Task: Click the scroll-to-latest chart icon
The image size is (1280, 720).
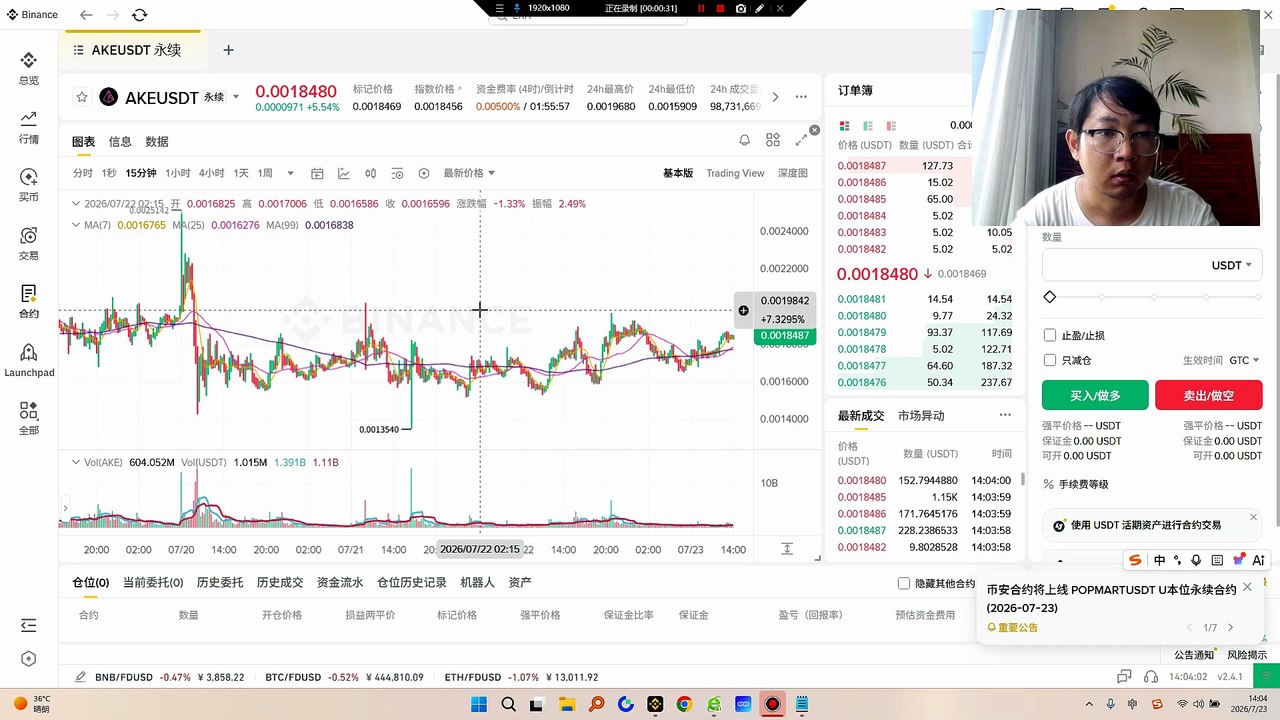Action: [787, 549]
